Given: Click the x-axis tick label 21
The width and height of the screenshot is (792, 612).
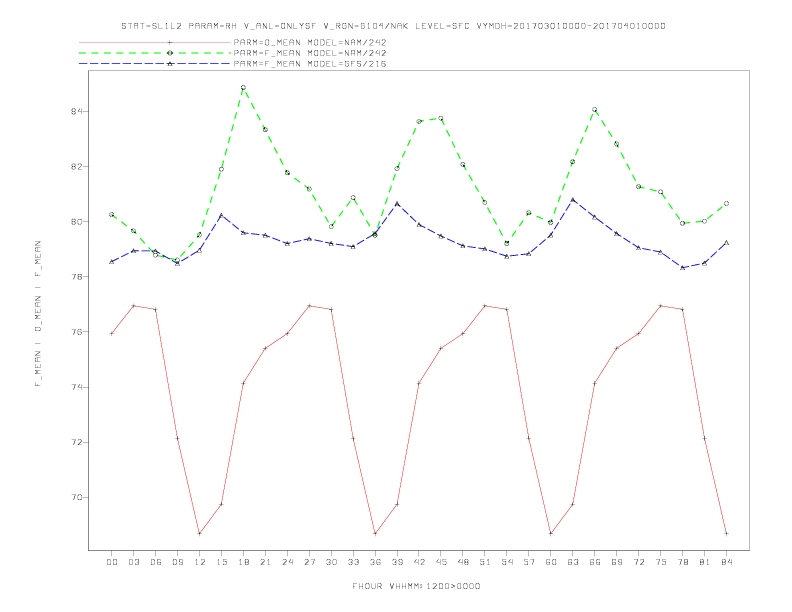Looking at the screenshot, I should [x=265, y=562].
